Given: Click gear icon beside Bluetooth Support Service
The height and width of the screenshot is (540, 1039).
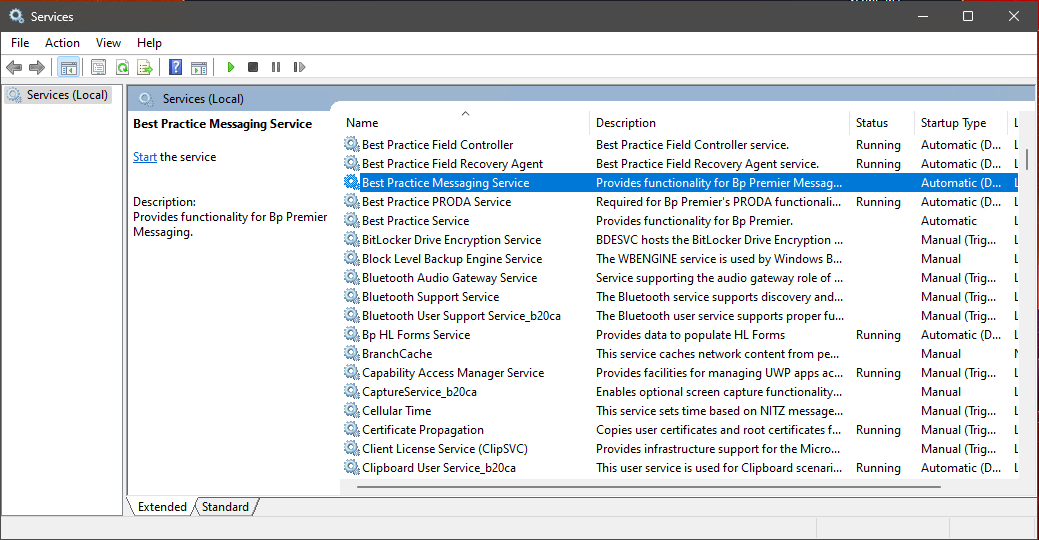Looking at the screenshot, I should (351, 296).
